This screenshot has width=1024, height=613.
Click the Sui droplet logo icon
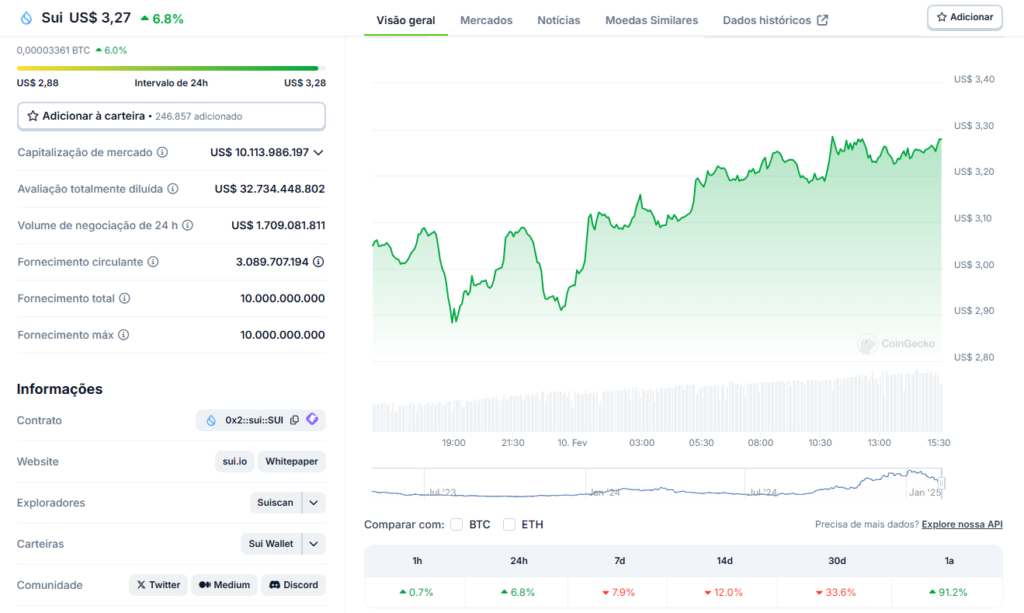[26, 18]
